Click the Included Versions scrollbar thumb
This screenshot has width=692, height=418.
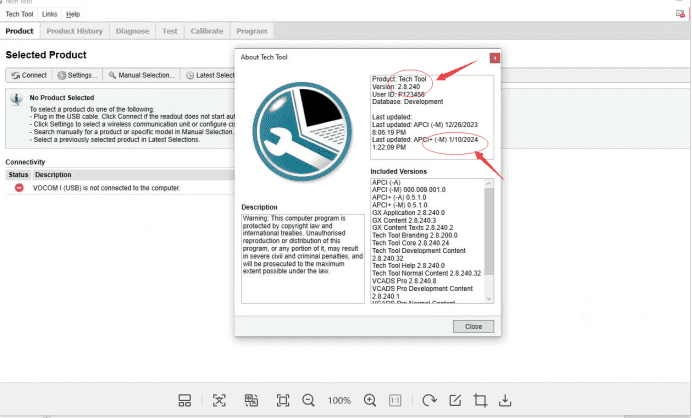(489, 231)
